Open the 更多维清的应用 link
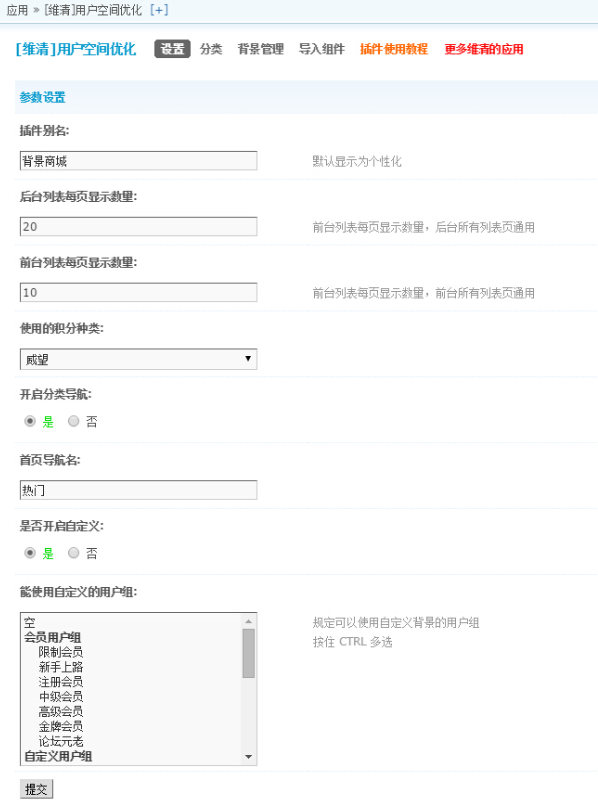Viewport: 598px width, 802px height. point(484,49)
